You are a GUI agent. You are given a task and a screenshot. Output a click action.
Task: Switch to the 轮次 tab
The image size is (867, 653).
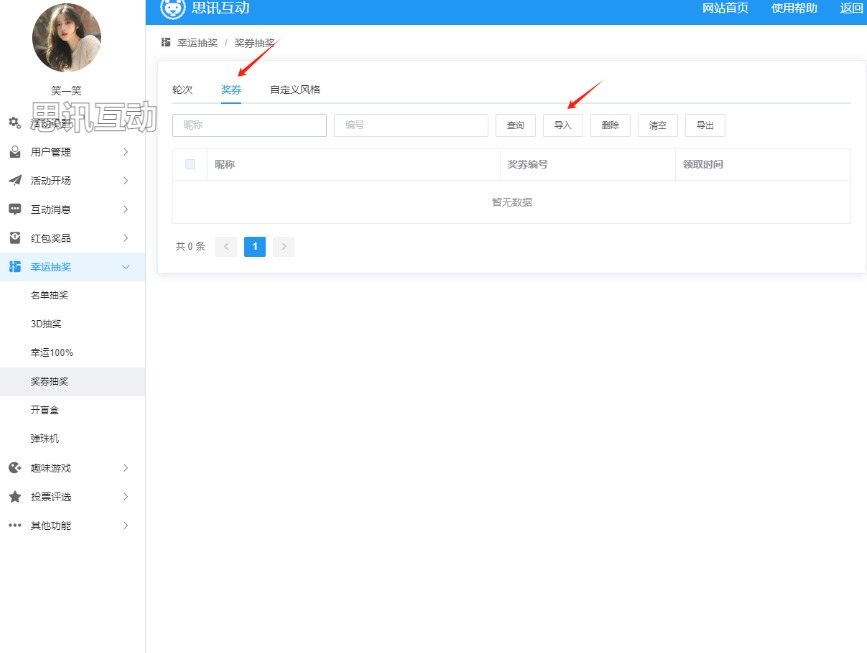pos(182,90)
